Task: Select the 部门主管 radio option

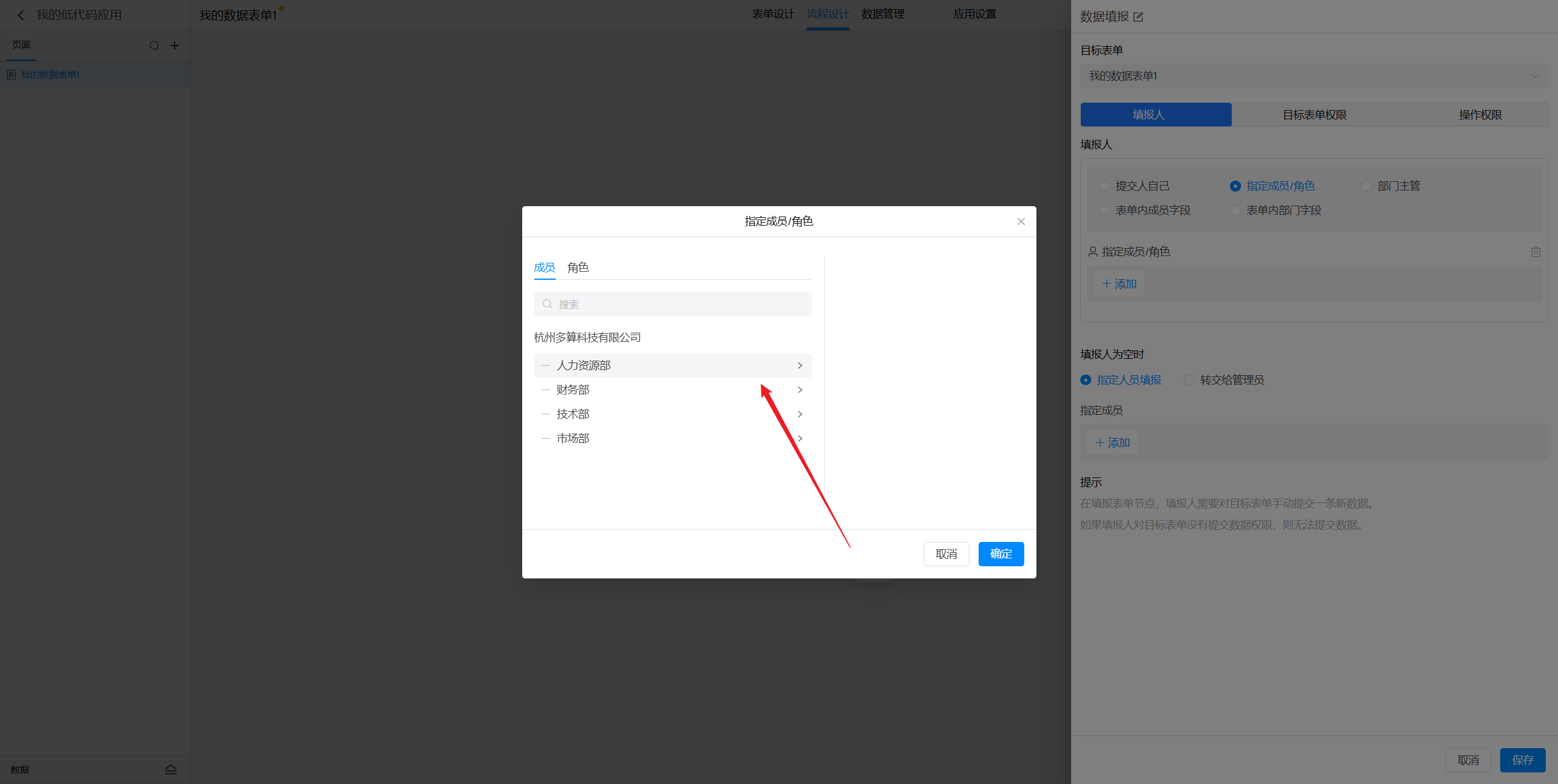Action: [1366, 186]
